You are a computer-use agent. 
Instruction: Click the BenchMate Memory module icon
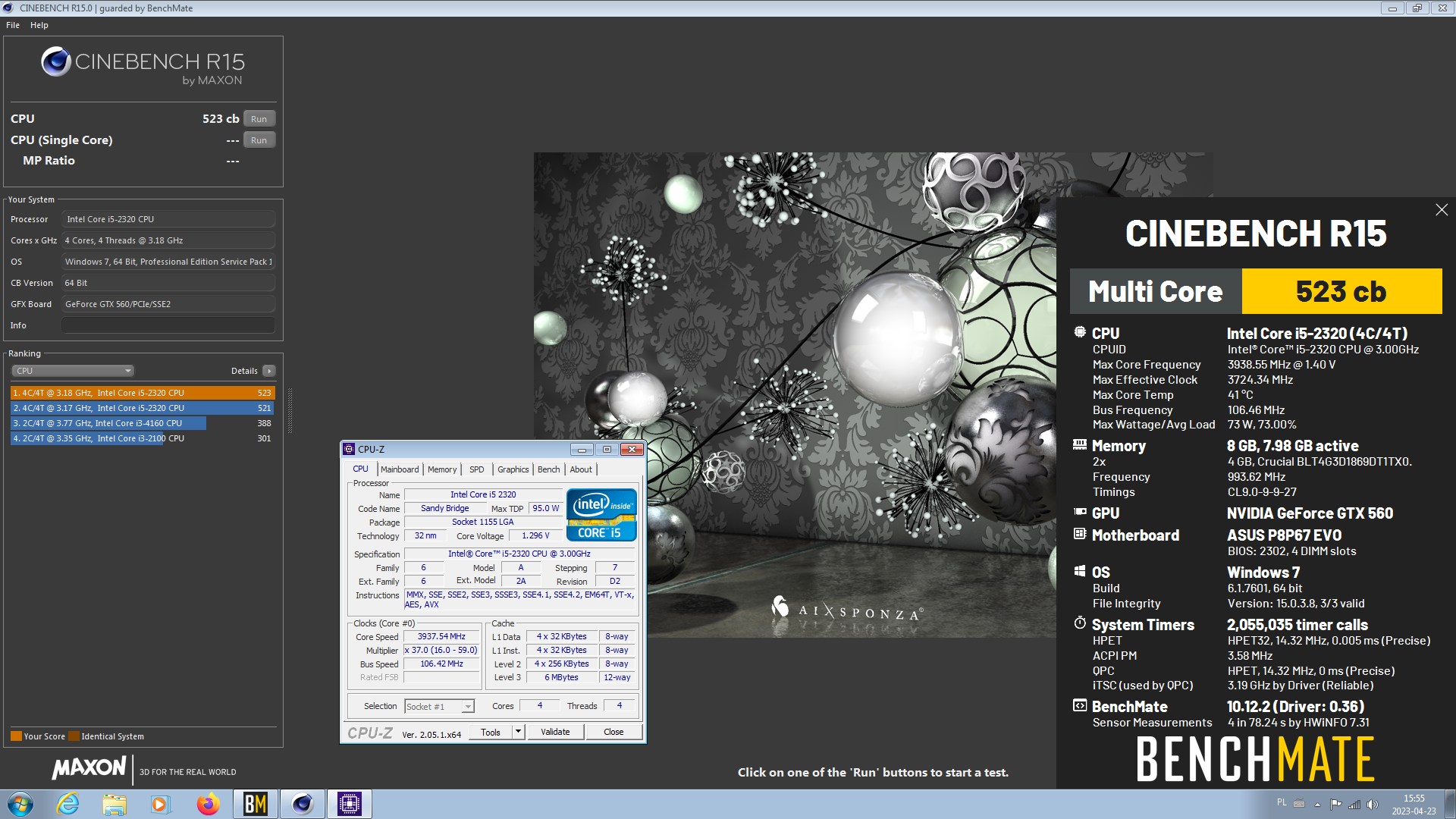pyautogui.click(x=1080, y=445)
